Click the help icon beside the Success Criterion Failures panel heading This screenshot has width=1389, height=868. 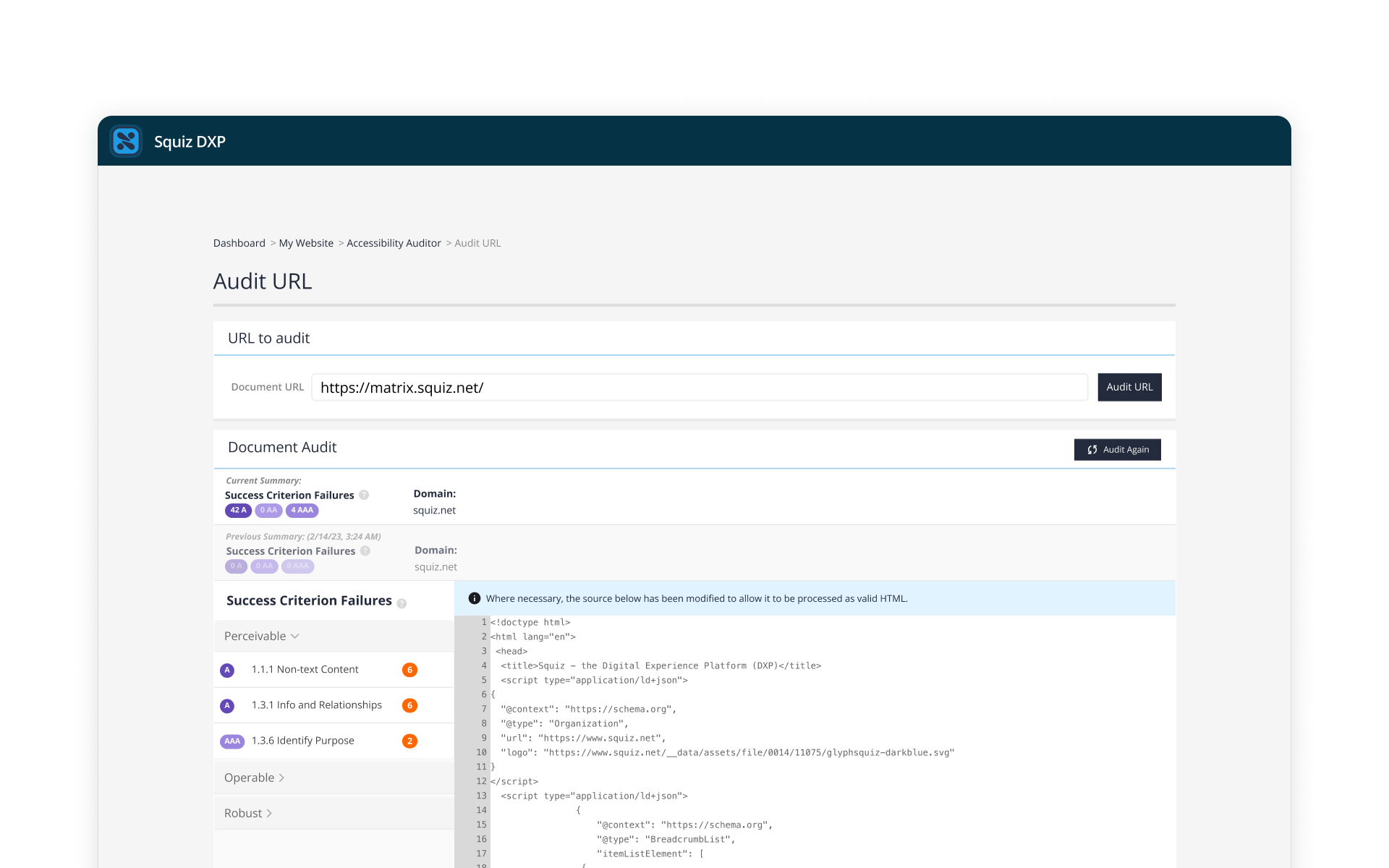(x=402, y=603)
